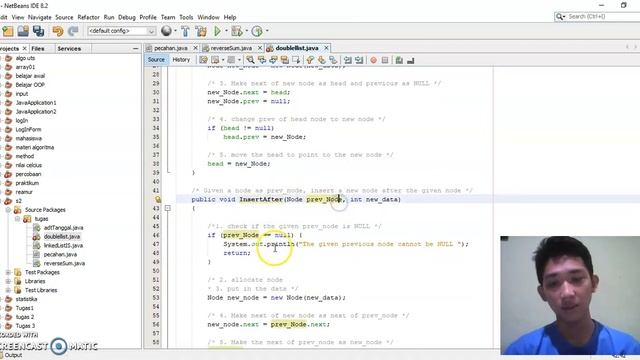This screenshot has width=640, height=360.
Task: Close the doublelist.java editor tab
Action: [326, 48]
